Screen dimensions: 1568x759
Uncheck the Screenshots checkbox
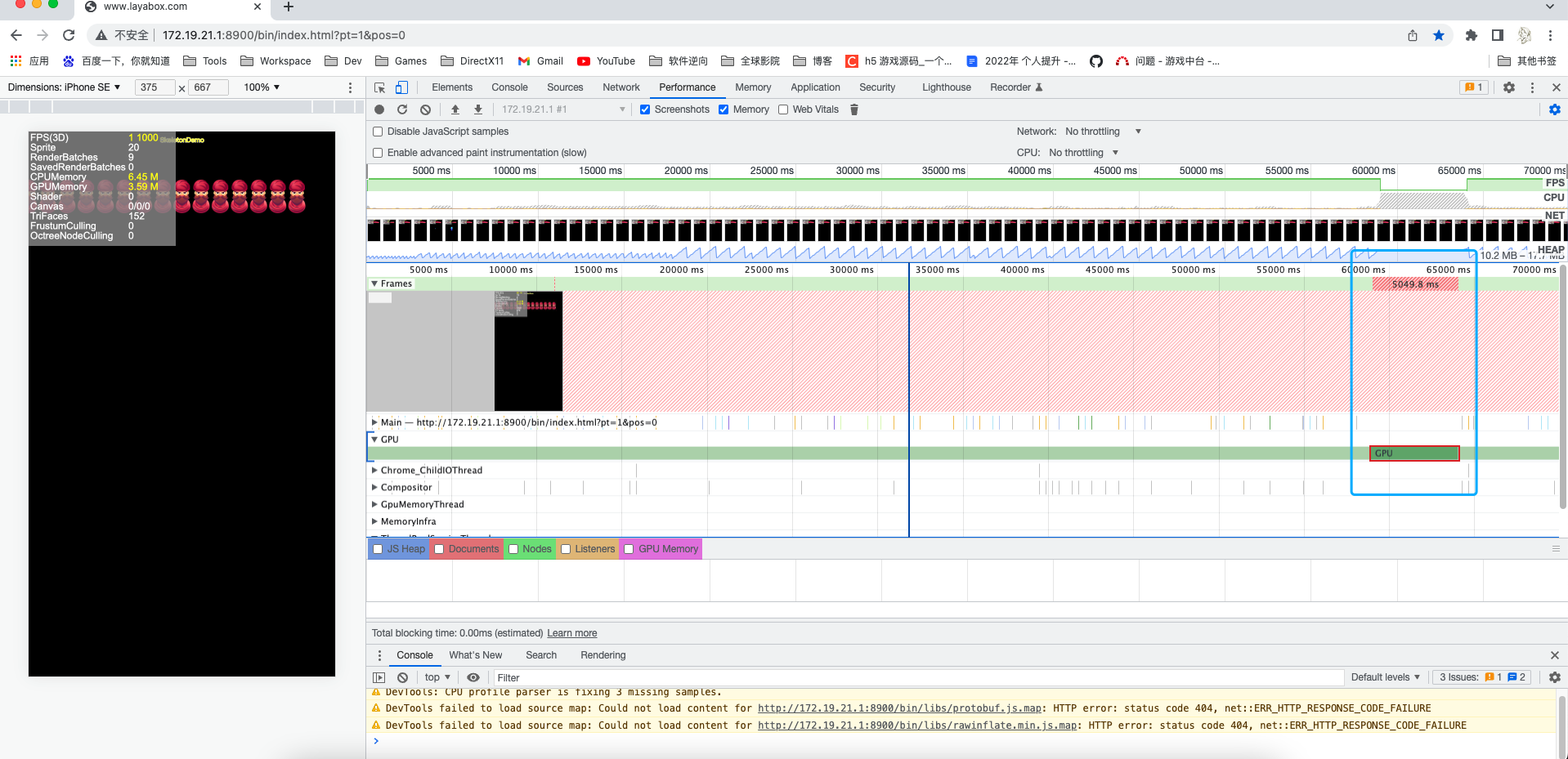645,109
